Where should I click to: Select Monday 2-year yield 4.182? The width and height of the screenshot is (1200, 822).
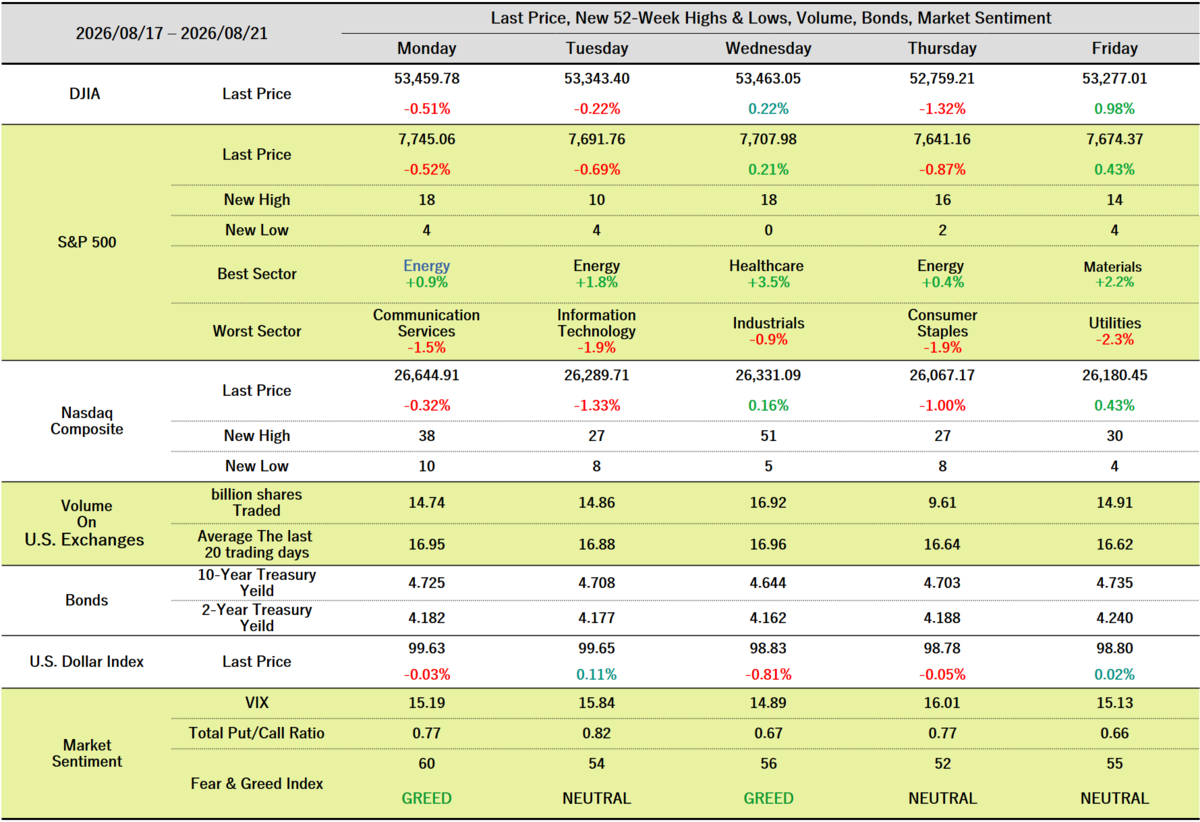tap(427, 619)
